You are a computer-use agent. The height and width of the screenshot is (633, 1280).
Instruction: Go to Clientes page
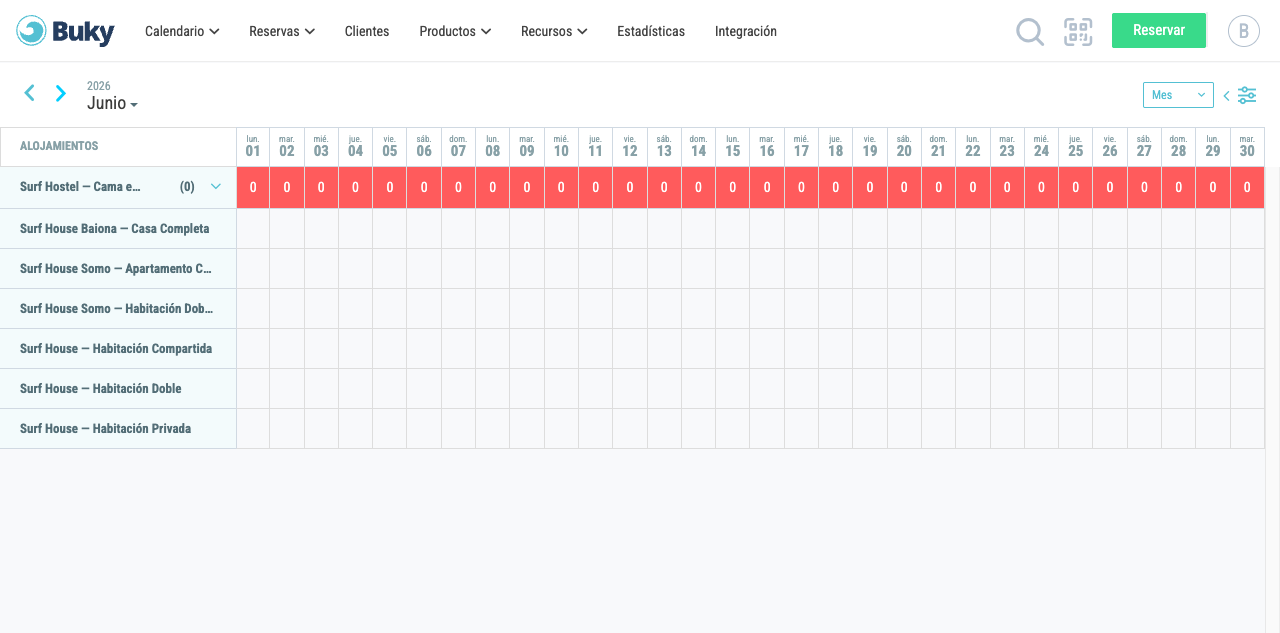point(367,31)
